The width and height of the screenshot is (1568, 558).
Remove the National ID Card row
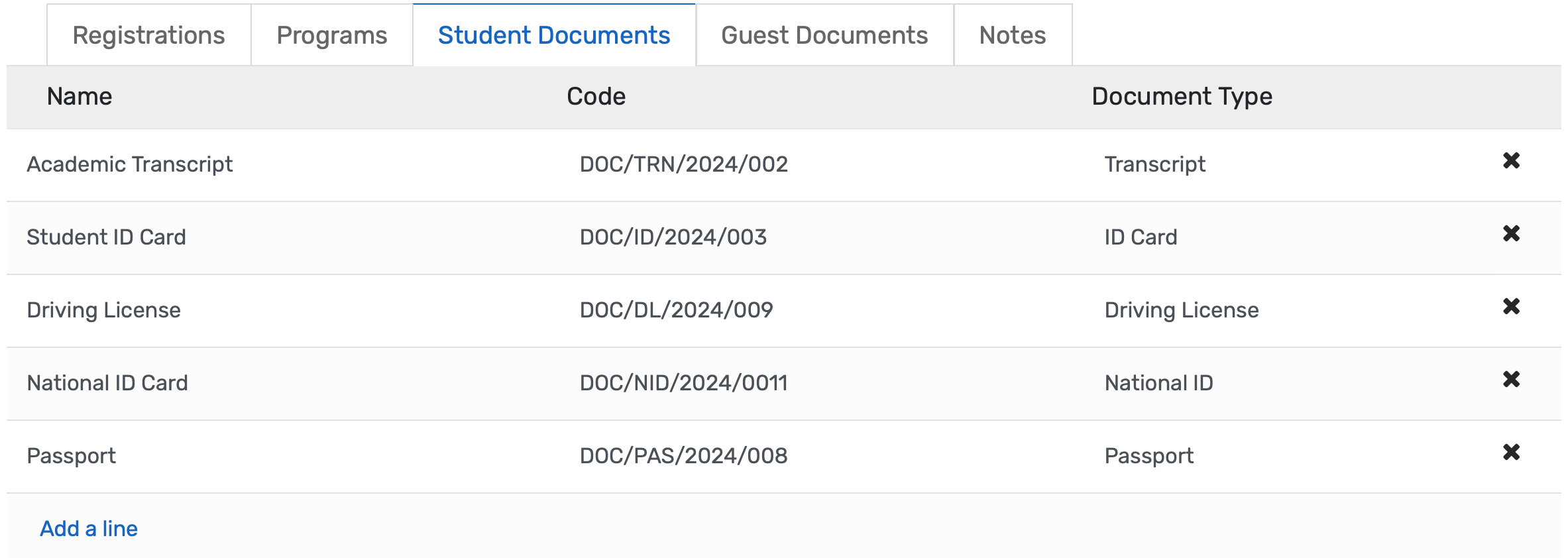[1511, 380]
